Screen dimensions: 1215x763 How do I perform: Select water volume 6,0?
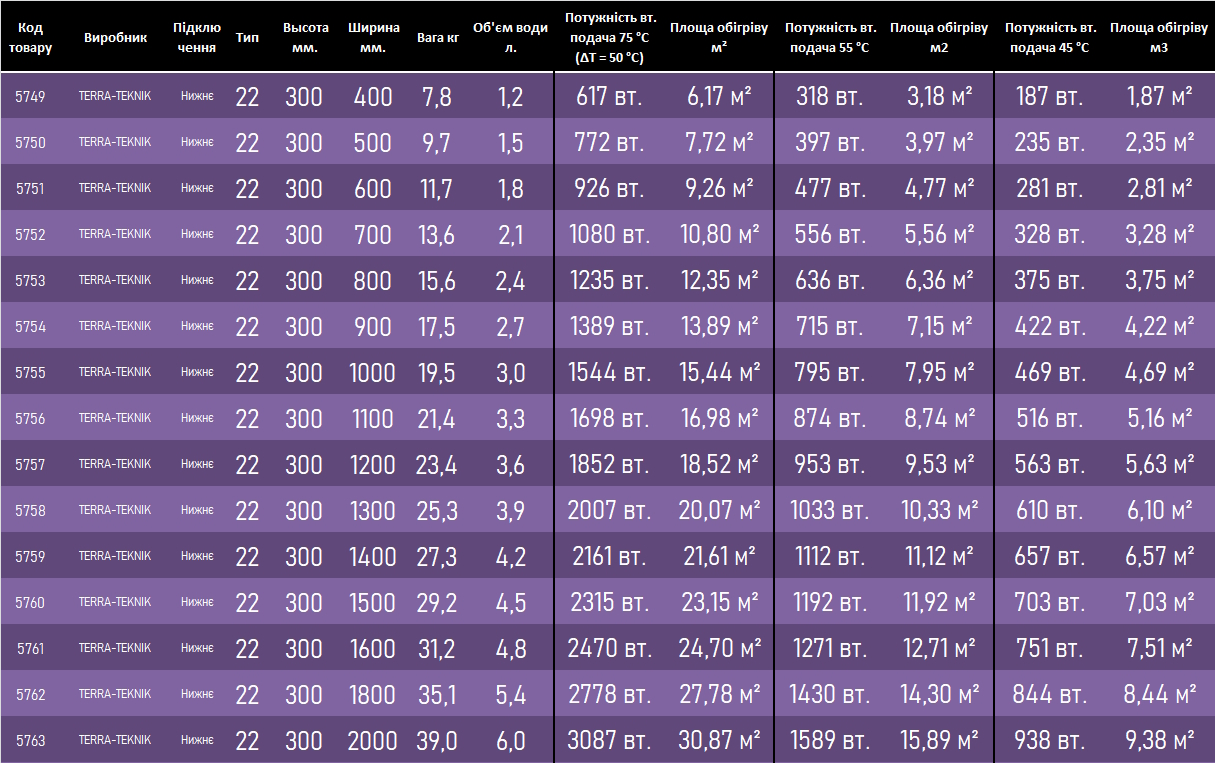pyautogui.click(x=510, y=741)
